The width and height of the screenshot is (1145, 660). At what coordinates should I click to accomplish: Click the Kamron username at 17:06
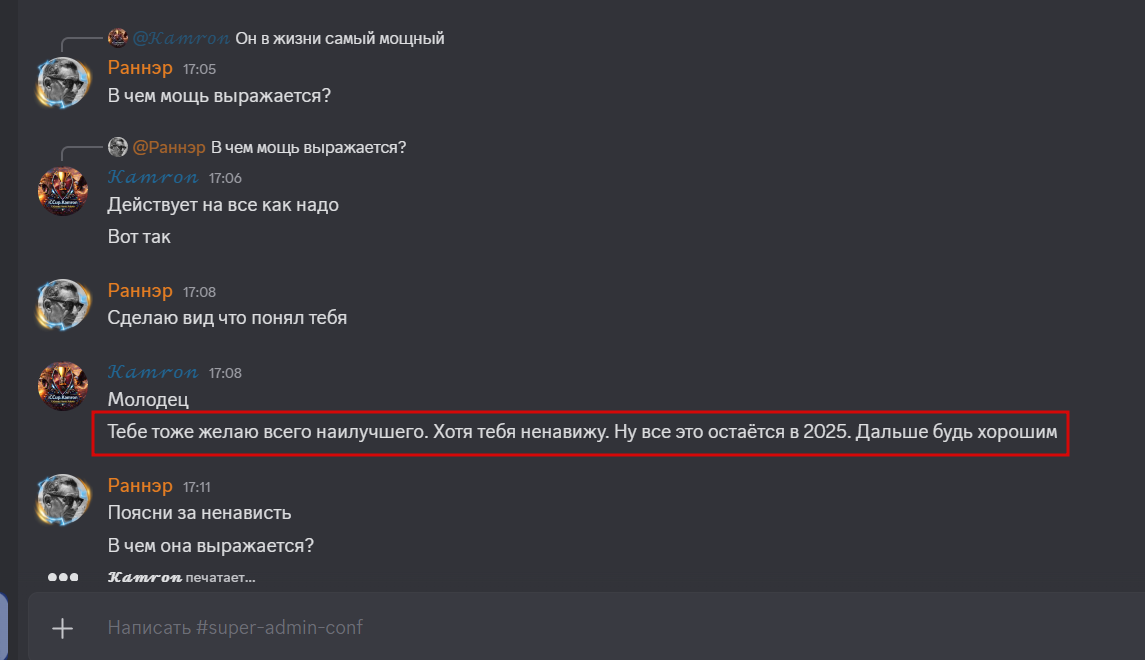(x=153, y=177)
